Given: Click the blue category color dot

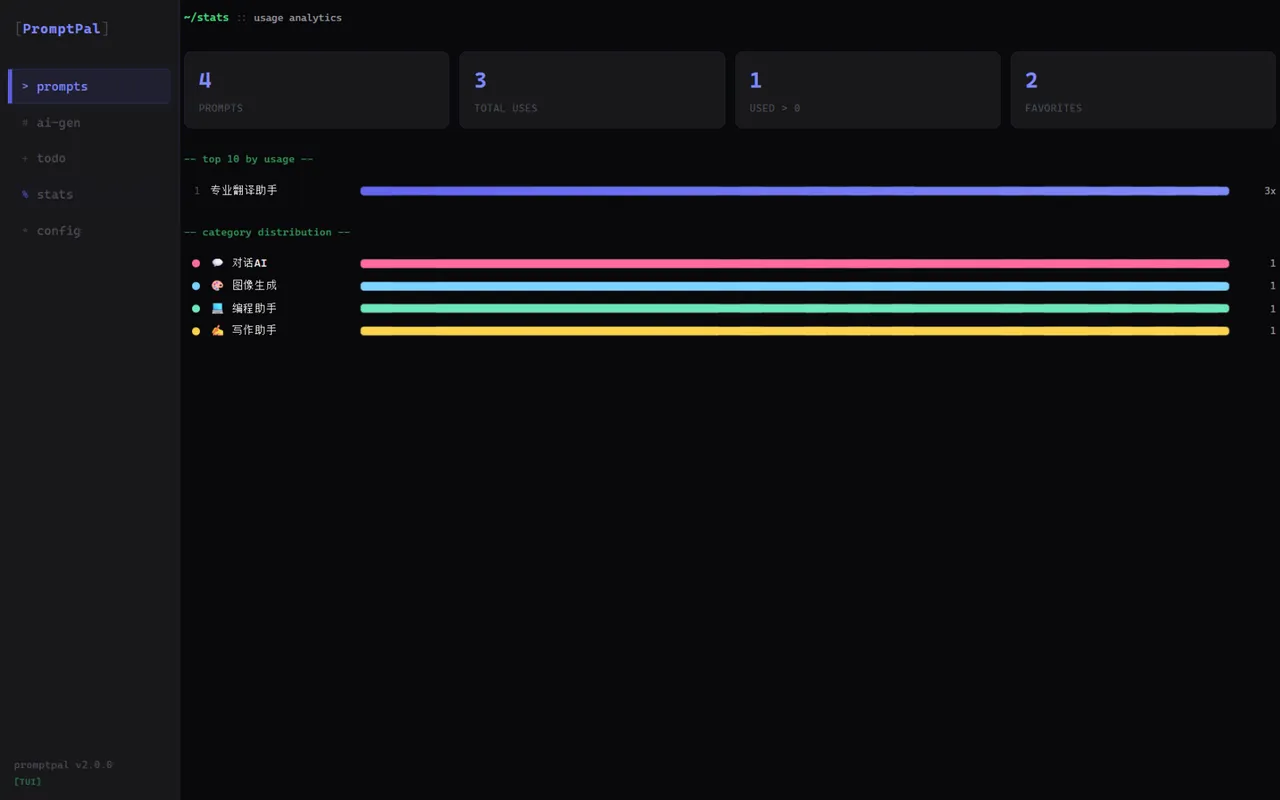Looking at the screenshot, I should pos(196,286).
